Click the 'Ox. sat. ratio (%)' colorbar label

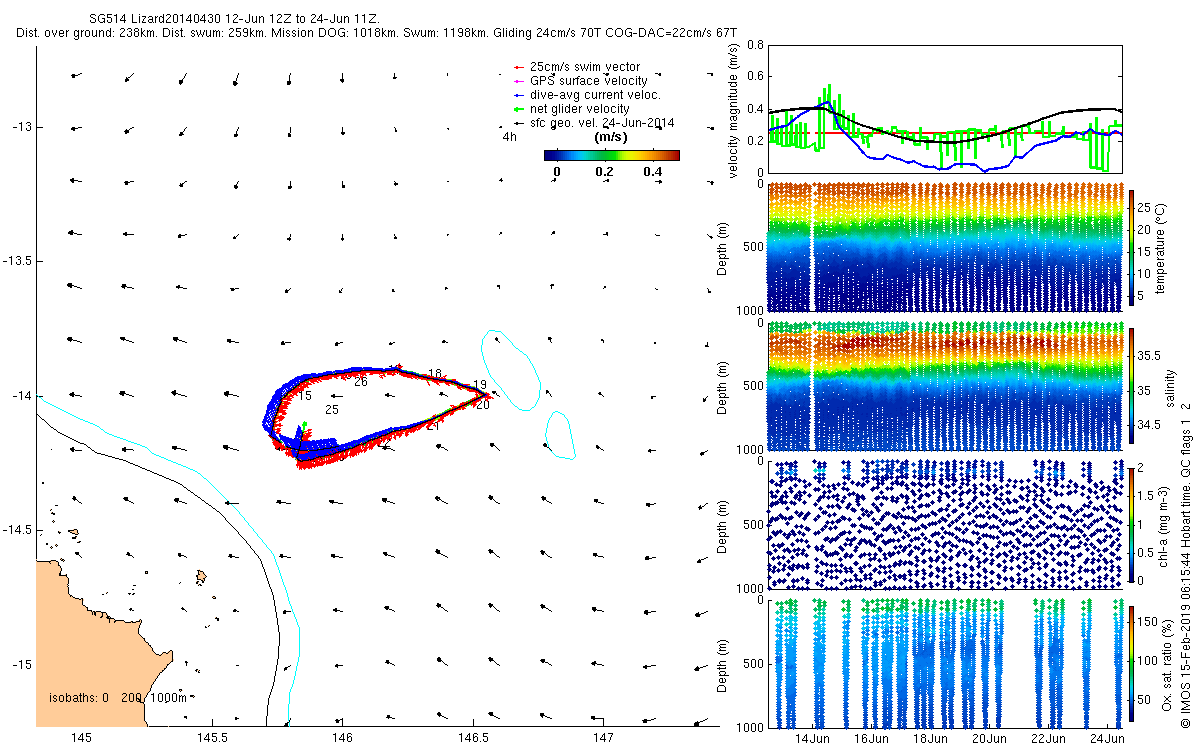1167,664
